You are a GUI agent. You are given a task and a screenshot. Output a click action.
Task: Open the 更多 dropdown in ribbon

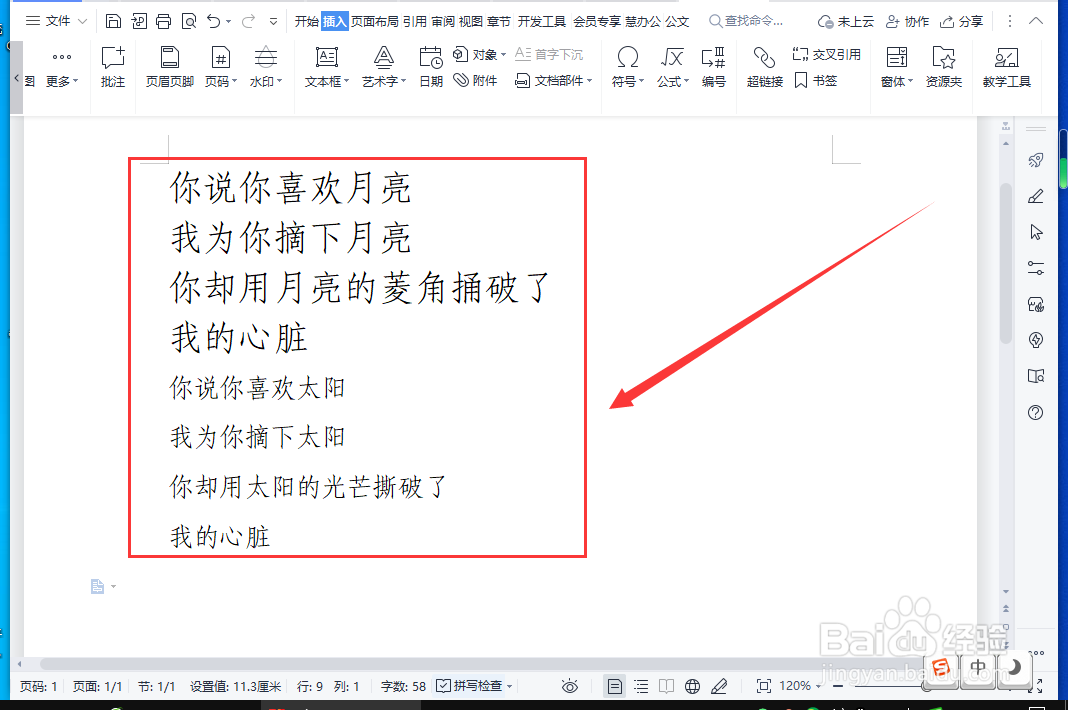coord(62,68)
